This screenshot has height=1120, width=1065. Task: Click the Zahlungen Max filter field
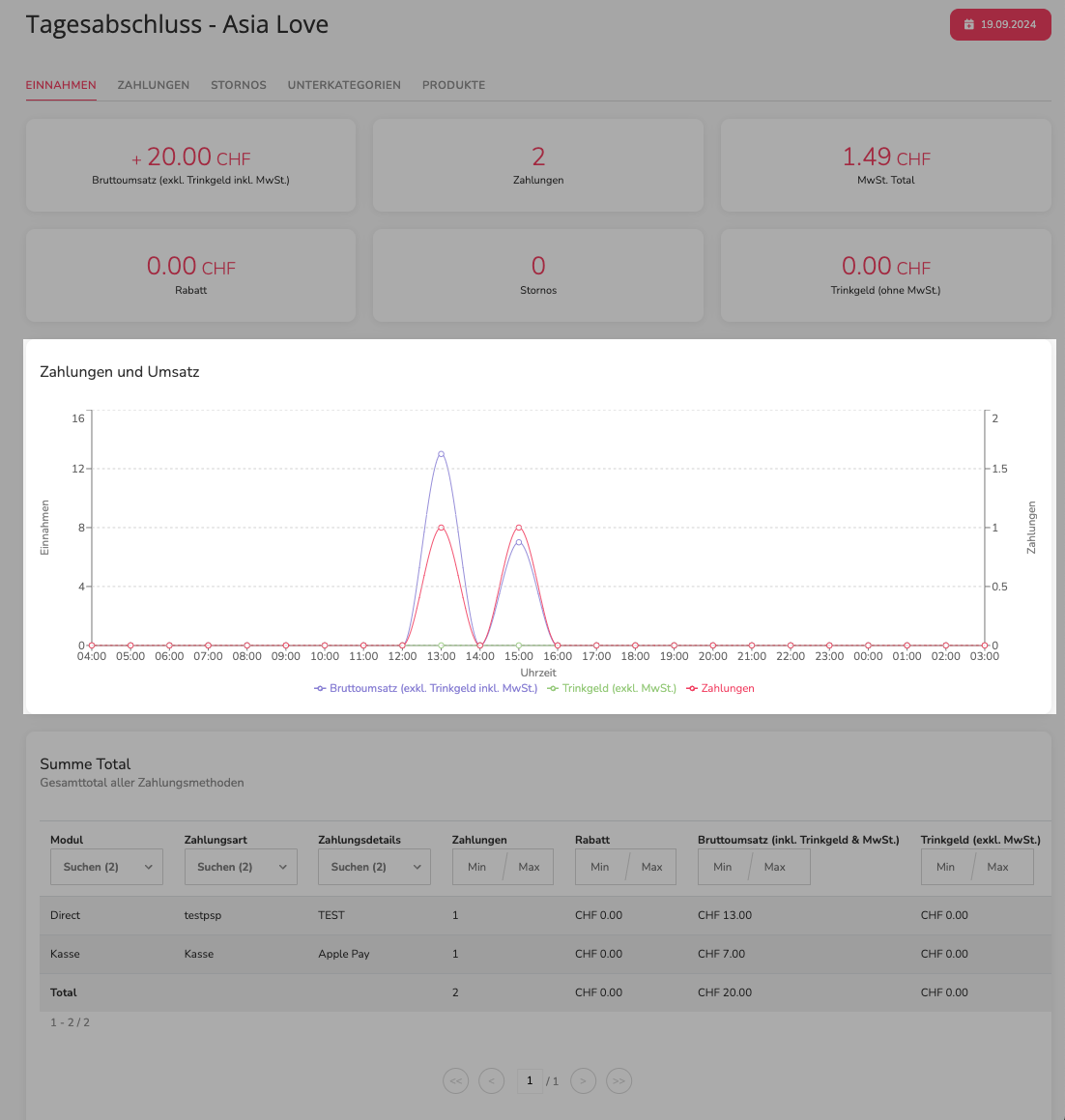click(530, 867)
